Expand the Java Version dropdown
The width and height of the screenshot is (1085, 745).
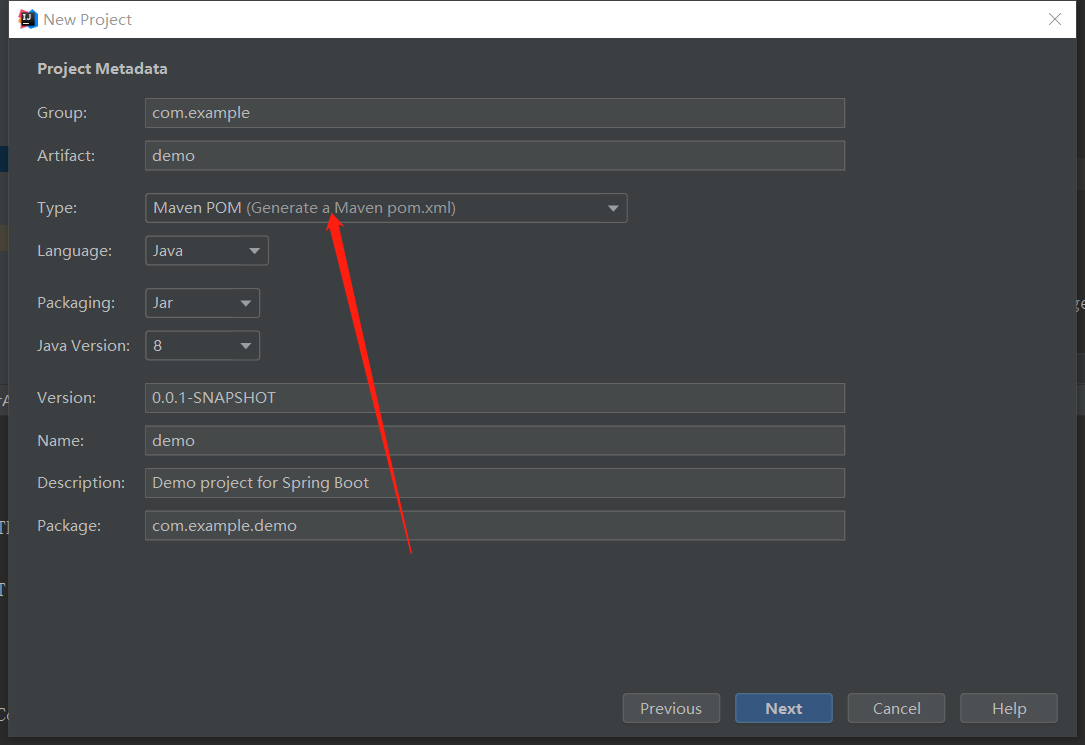click(202, 346)
